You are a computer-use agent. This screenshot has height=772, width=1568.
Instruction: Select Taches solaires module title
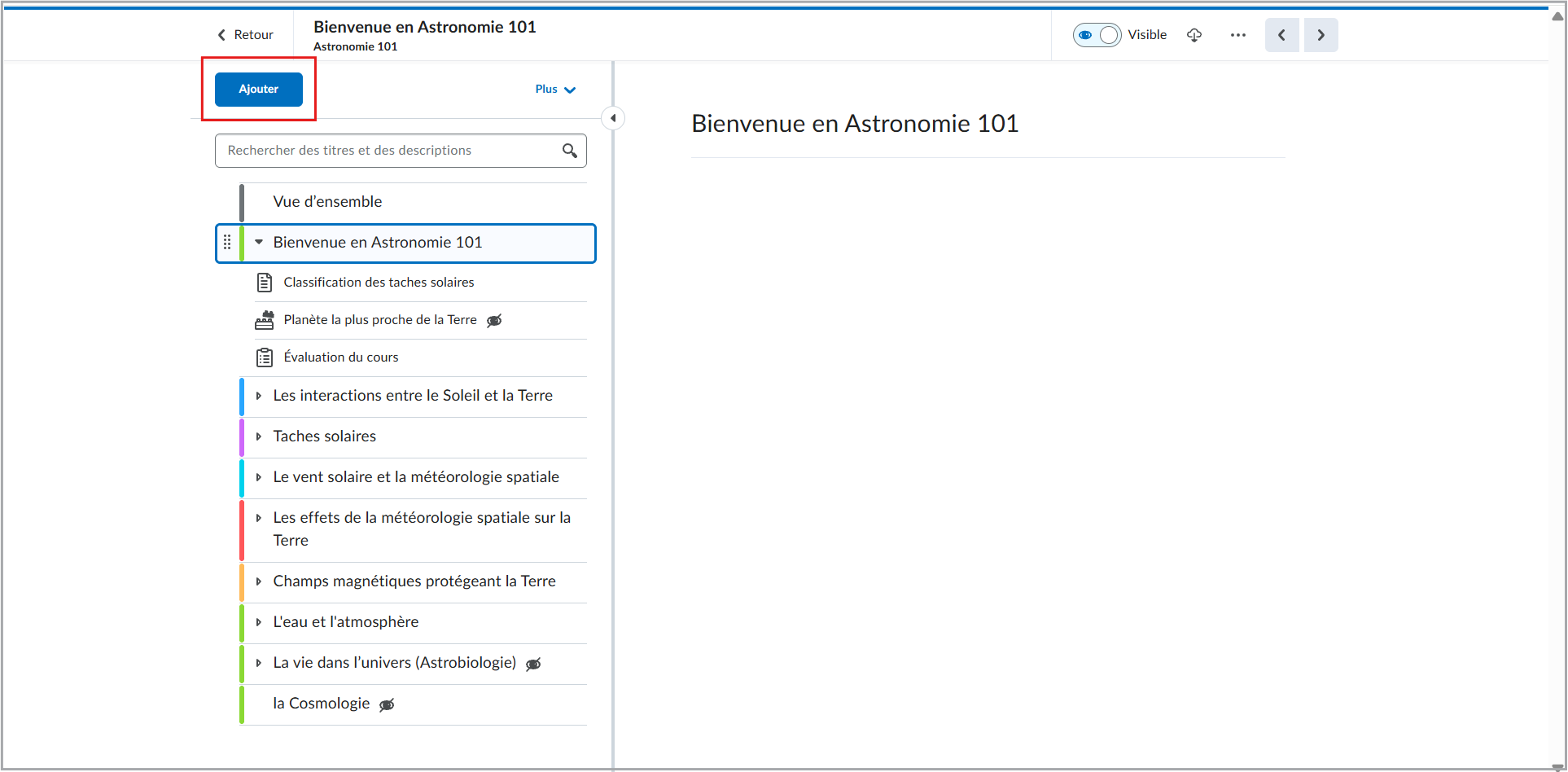(x=325, y=436)
